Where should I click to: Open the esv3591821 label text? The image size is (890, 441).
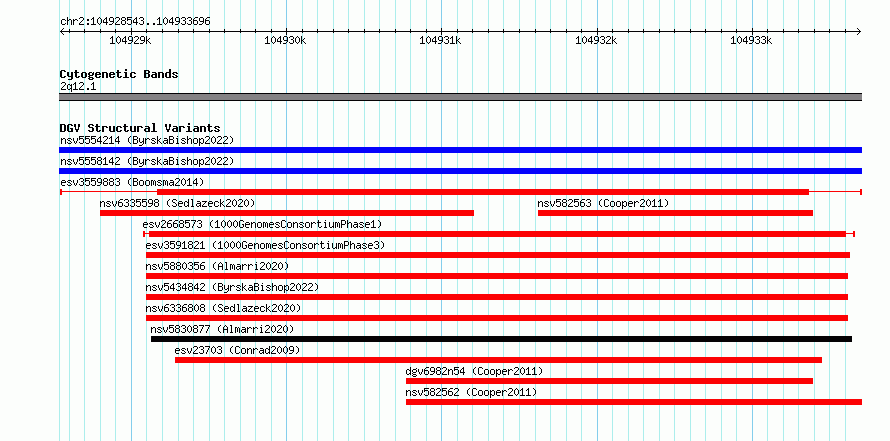[x=265, y=245]
